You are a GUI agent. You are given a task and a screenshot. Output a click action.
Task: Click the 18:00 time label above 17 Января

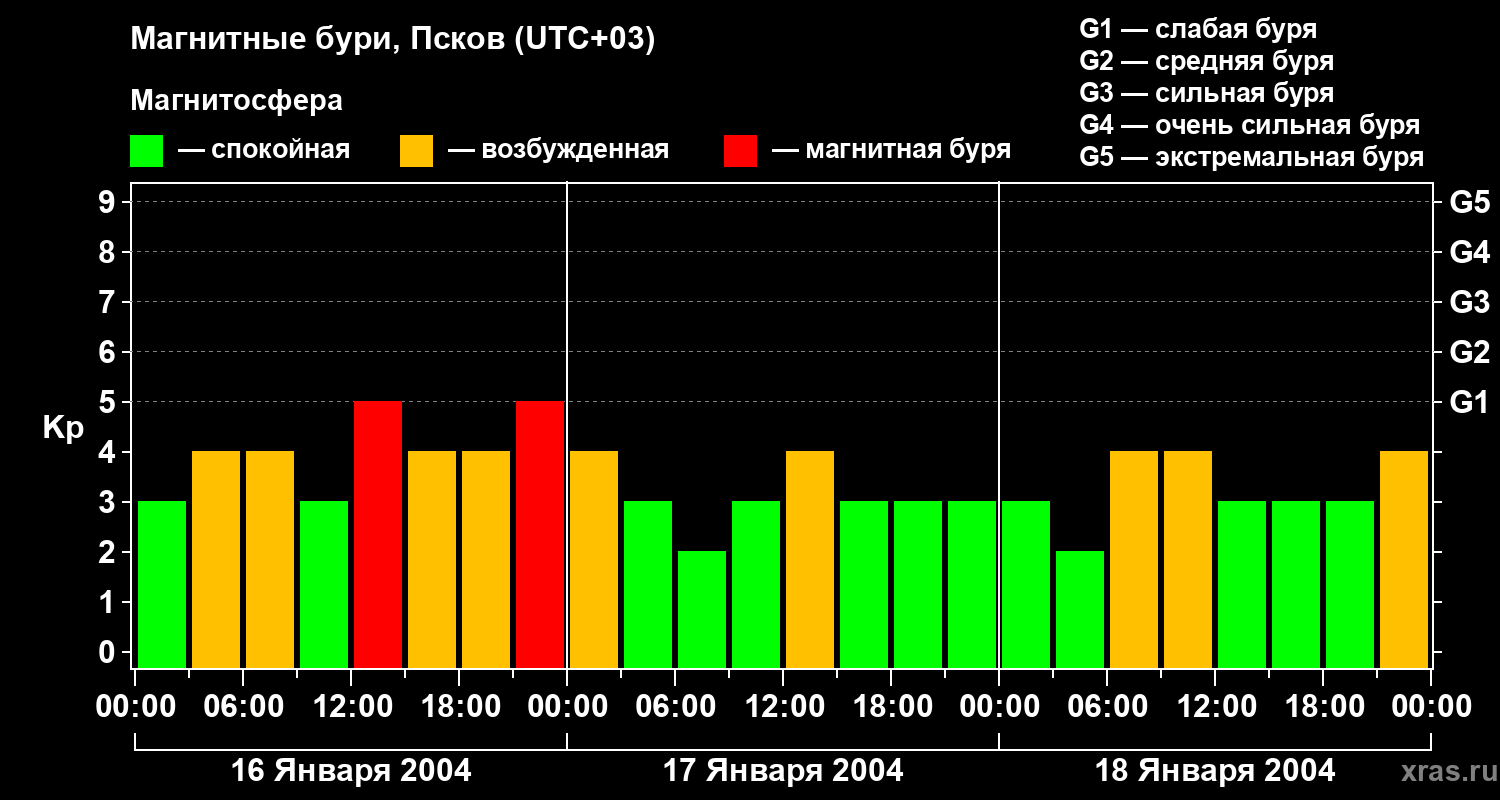891,707
